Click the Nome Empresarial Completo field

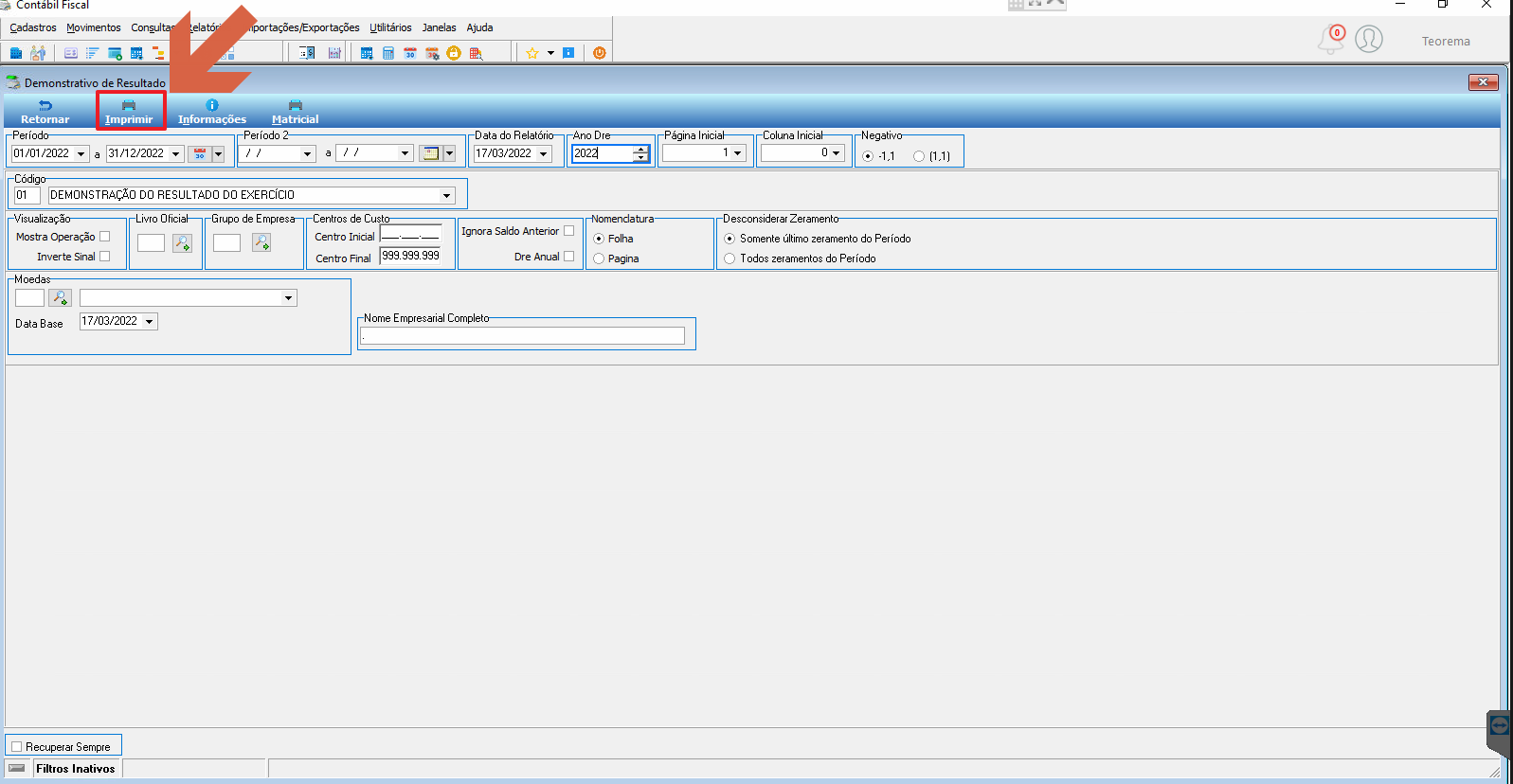click(522, 336)
